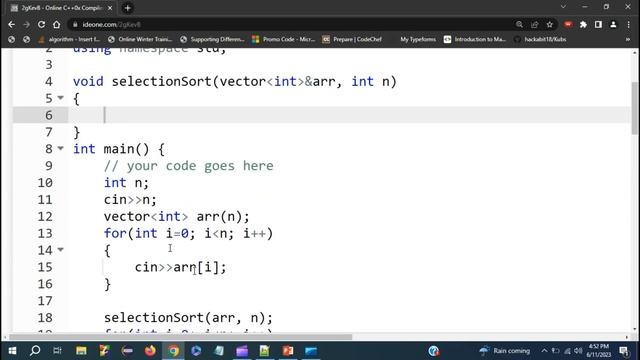Show more bookmarks chevron
Screen dimensions: 640x360
pos(628,39)
